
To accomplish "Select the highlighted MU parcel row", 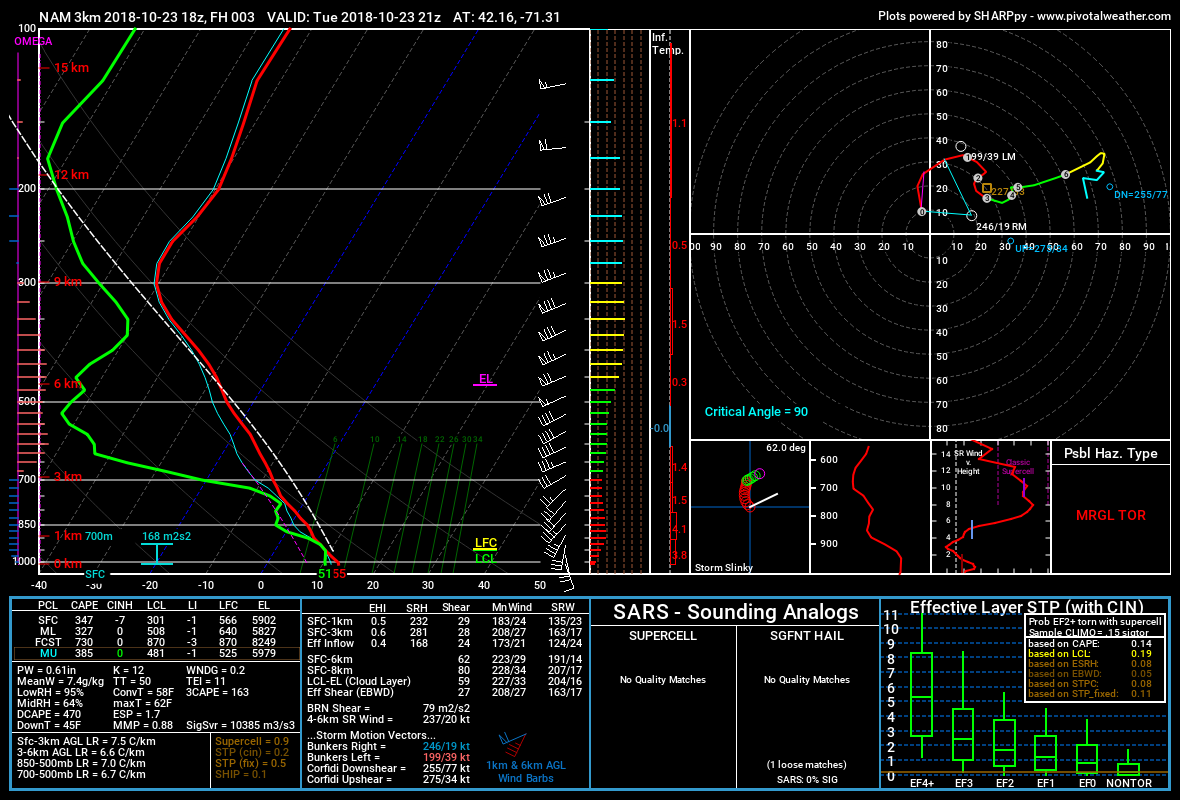I will 157,653.
